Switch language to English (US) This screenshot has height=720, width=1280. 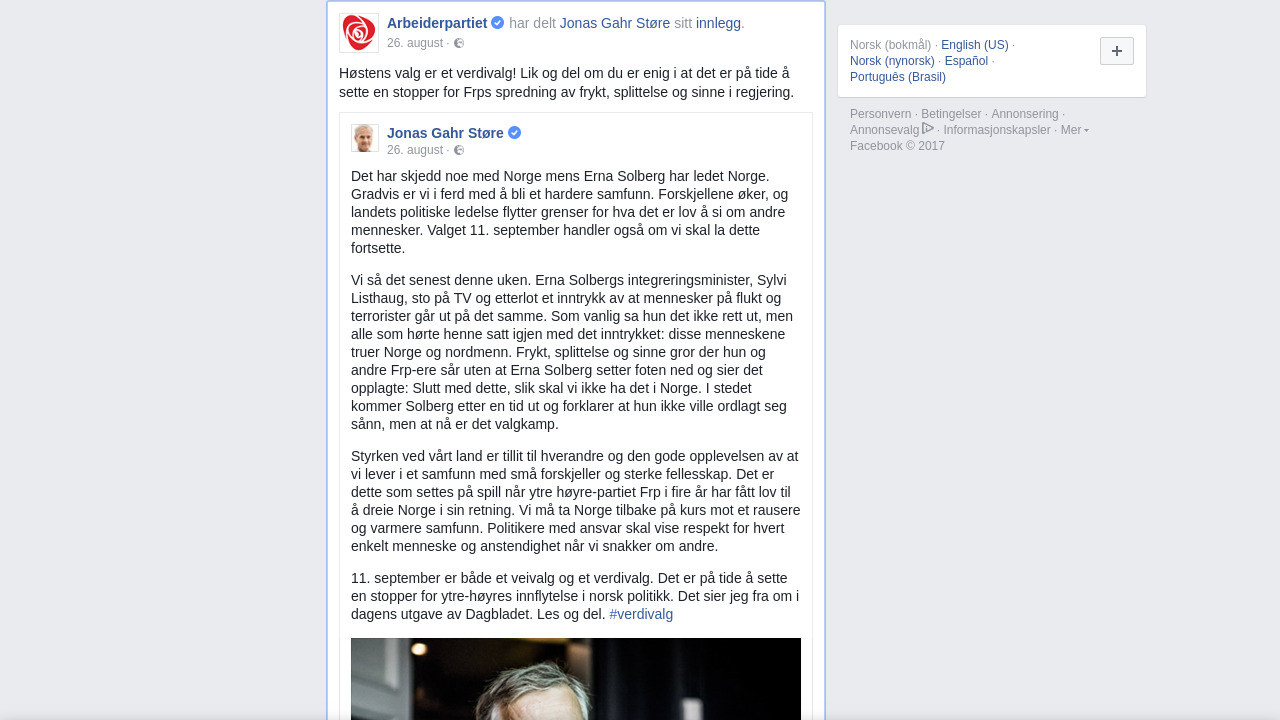point(975,45)
